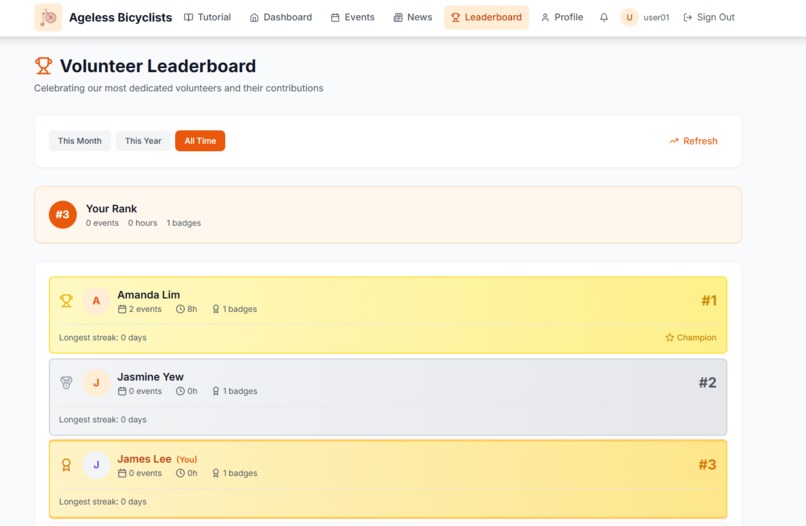This screenshot has width=806, height=526.
Task: Click the Champion label text
Action: point(697,338)
